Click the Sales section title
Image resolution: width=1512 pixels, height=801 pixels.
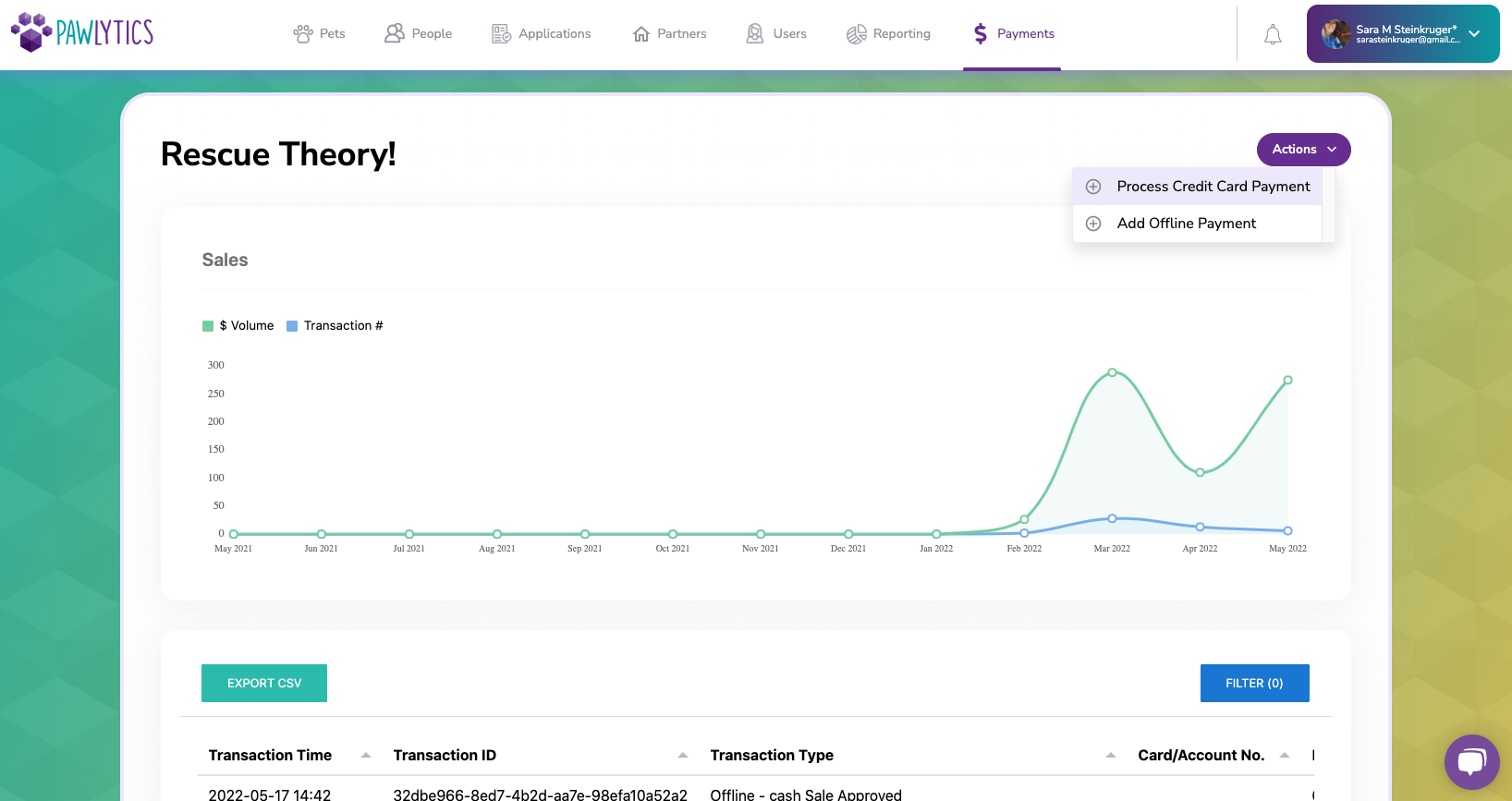(x=226, y=261)
